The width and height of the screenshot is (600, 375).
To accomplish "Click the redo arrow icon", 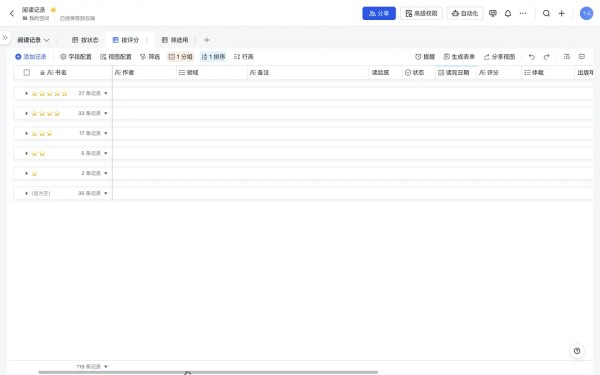I will coord(546,57).
